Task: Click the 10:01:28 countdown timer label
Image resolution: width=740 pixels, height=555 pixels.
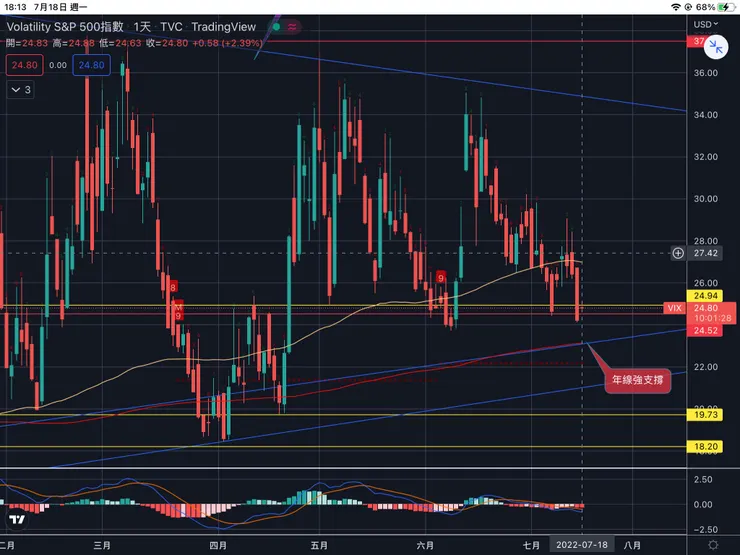Action: click(713, 319)
